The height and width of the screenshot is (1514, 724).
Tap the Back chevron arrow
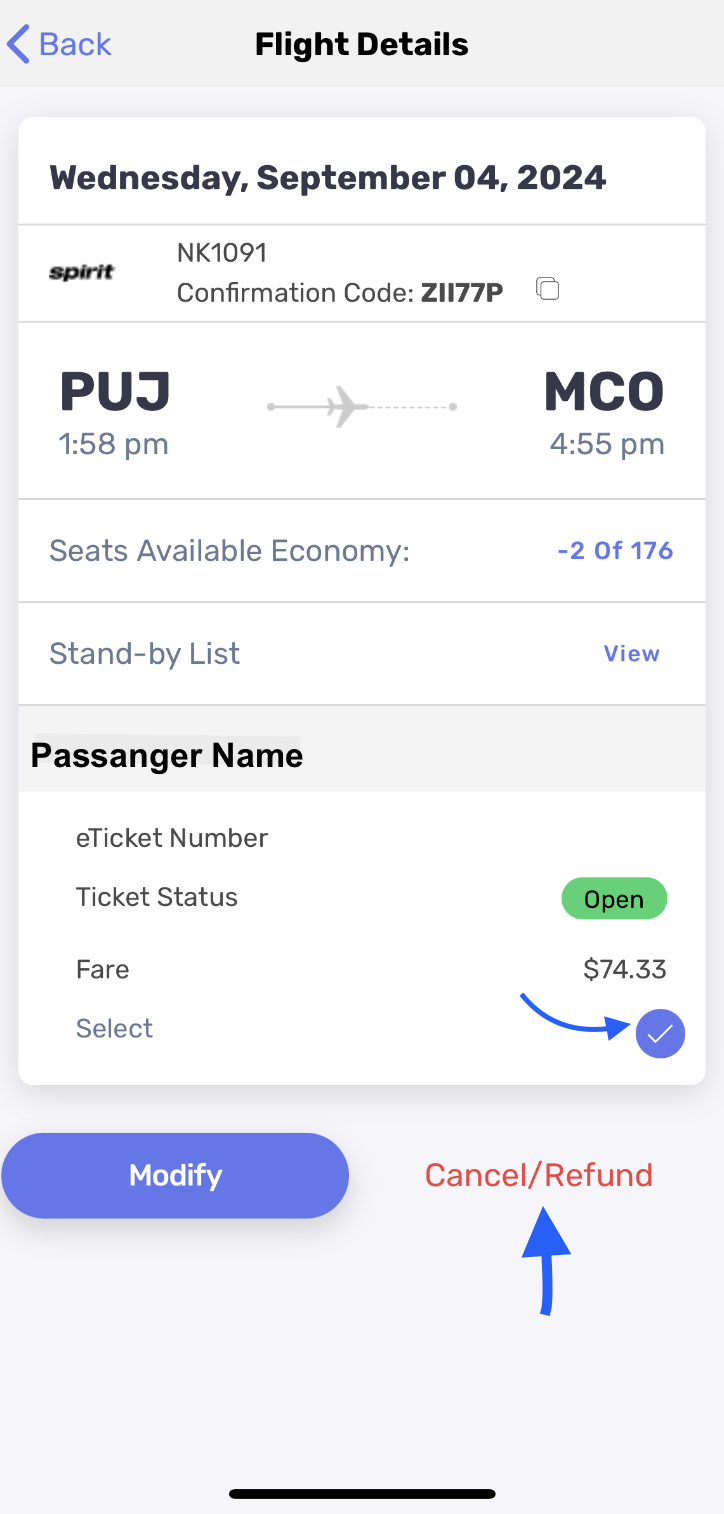(x=19, y=44)
